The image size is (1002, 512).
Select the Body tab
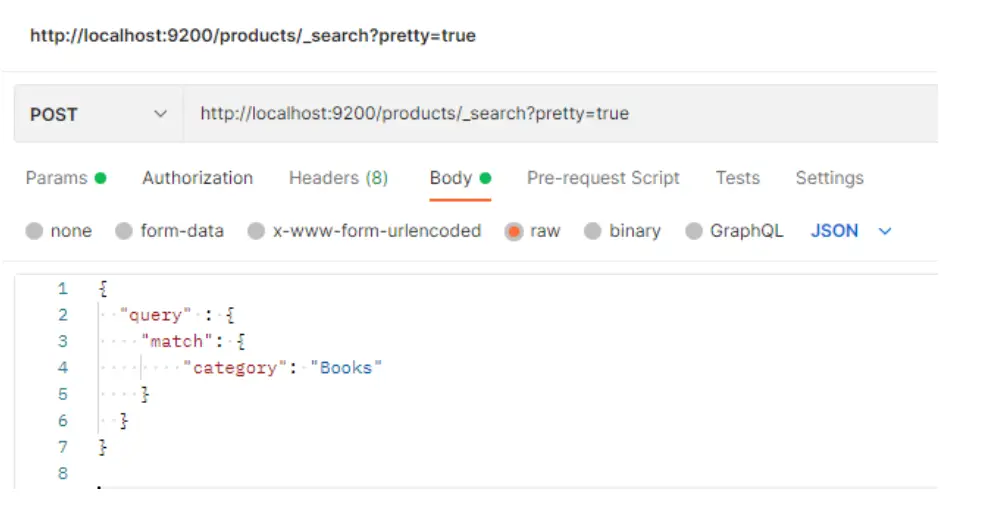click(451, 178)
